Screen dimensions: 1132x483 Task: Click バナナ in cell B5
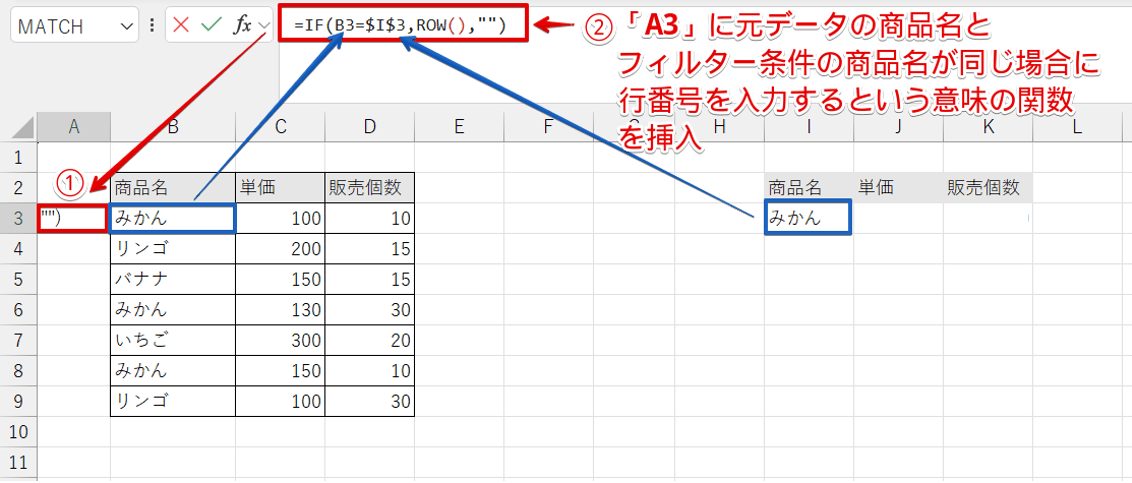click(173, 279)
